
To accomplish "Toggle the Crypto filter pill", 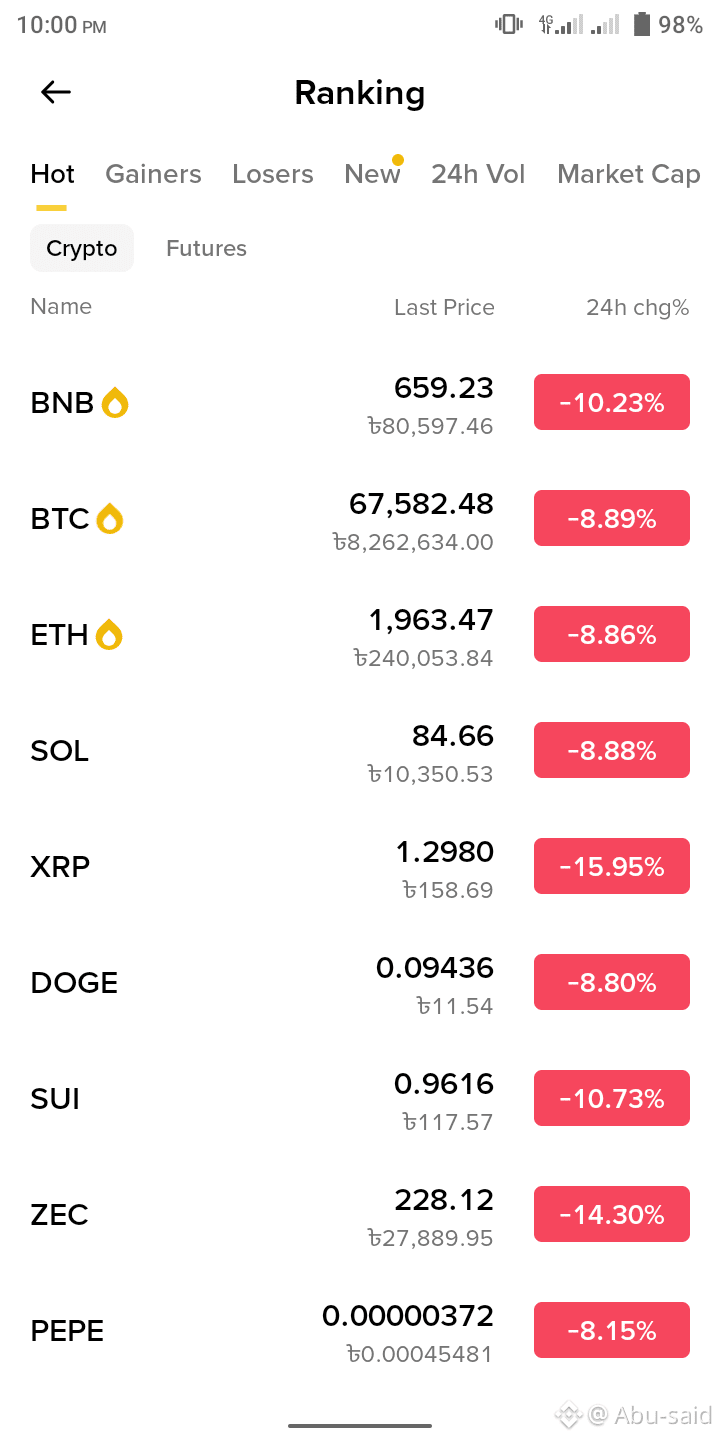I will [x=82, y=248].
